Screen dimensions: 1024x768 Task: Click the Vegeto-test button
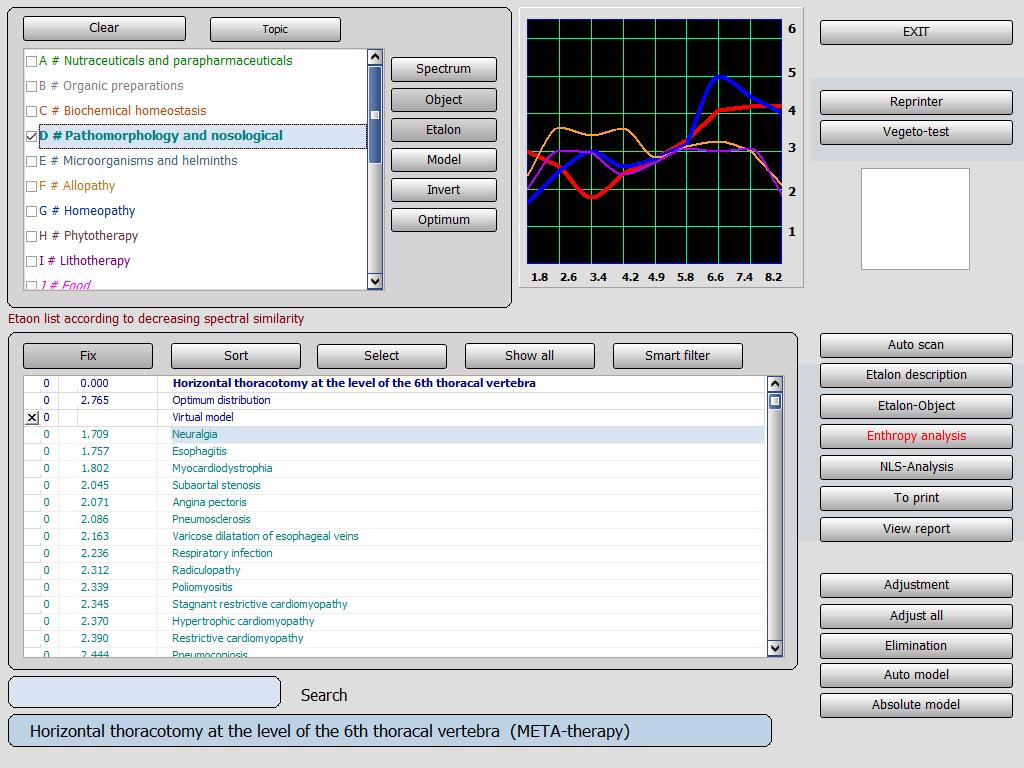tap(916, 132)
